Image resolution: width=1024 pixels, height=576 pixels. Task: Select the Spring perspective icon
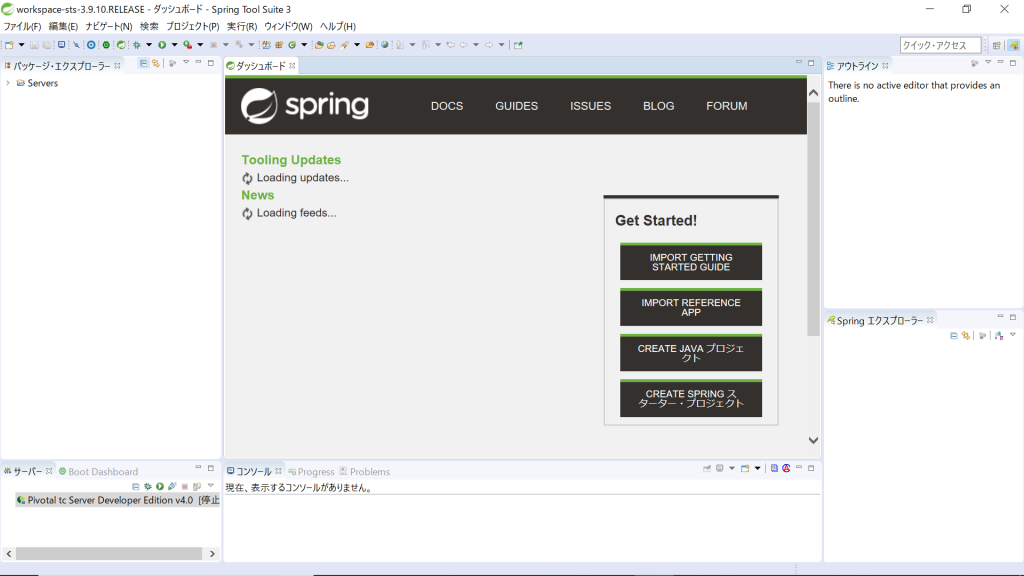[x=1014, y=45]
